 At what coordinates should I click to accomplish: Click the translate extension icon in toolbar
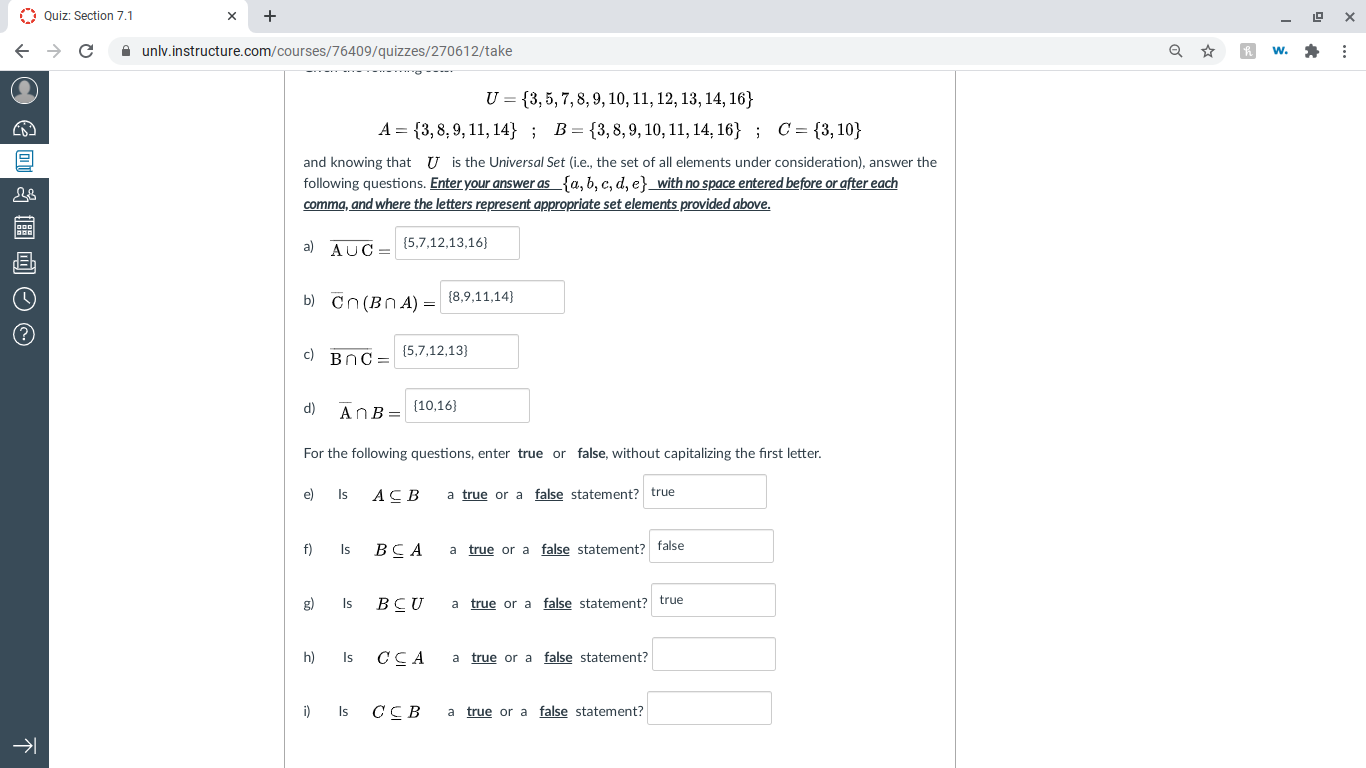pos(1248,51)
